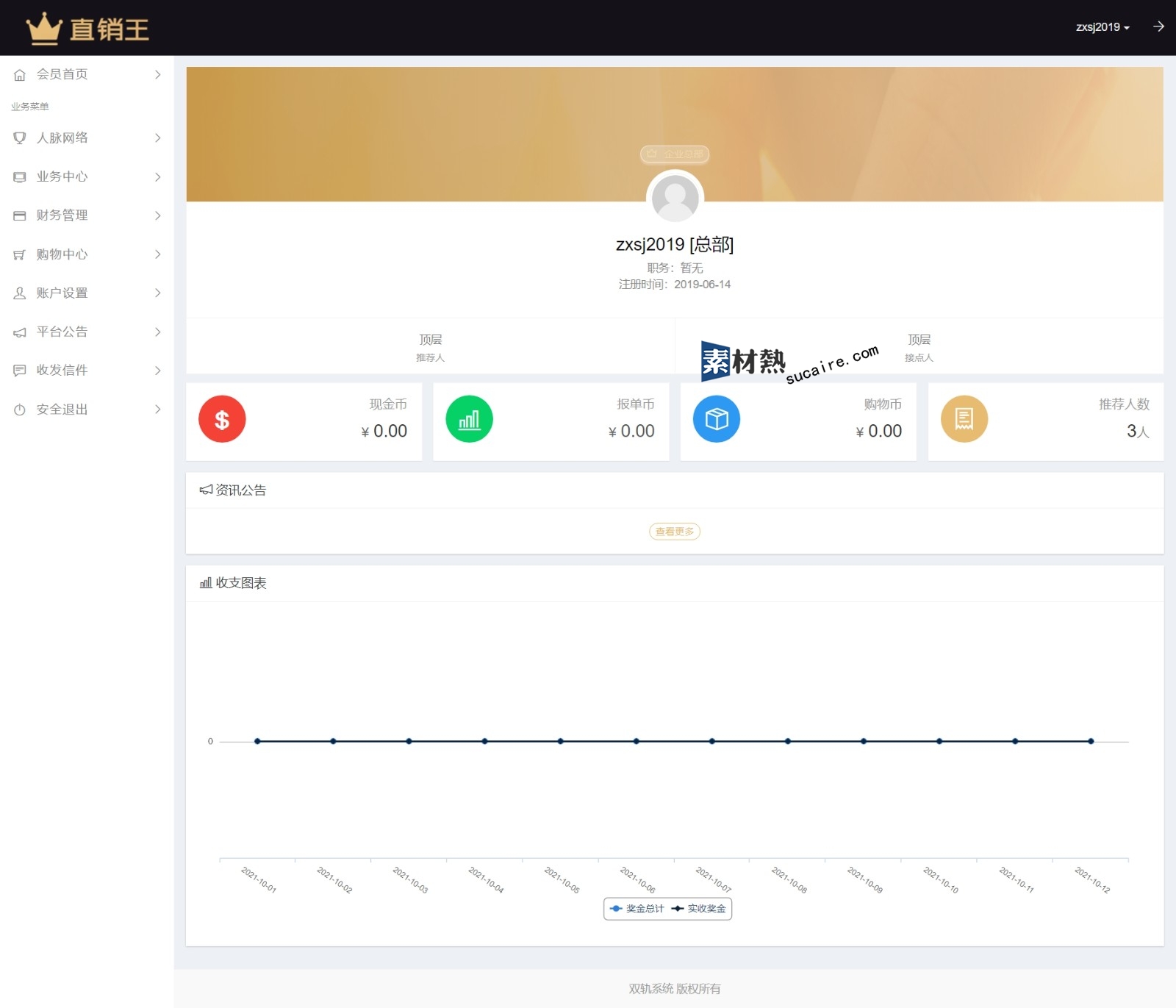Image resolution: width=1176 pixels, height=1008 pixels.
Task: Click the megaphone icon beside 平台公告
Action: tap(20, 332)
